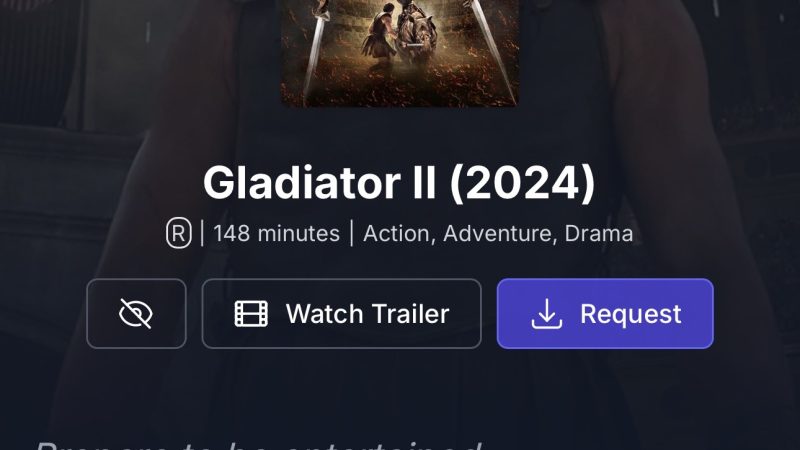Select the Drama genre link
This screenshot has width=800, height=450.
tap(598, 234)
